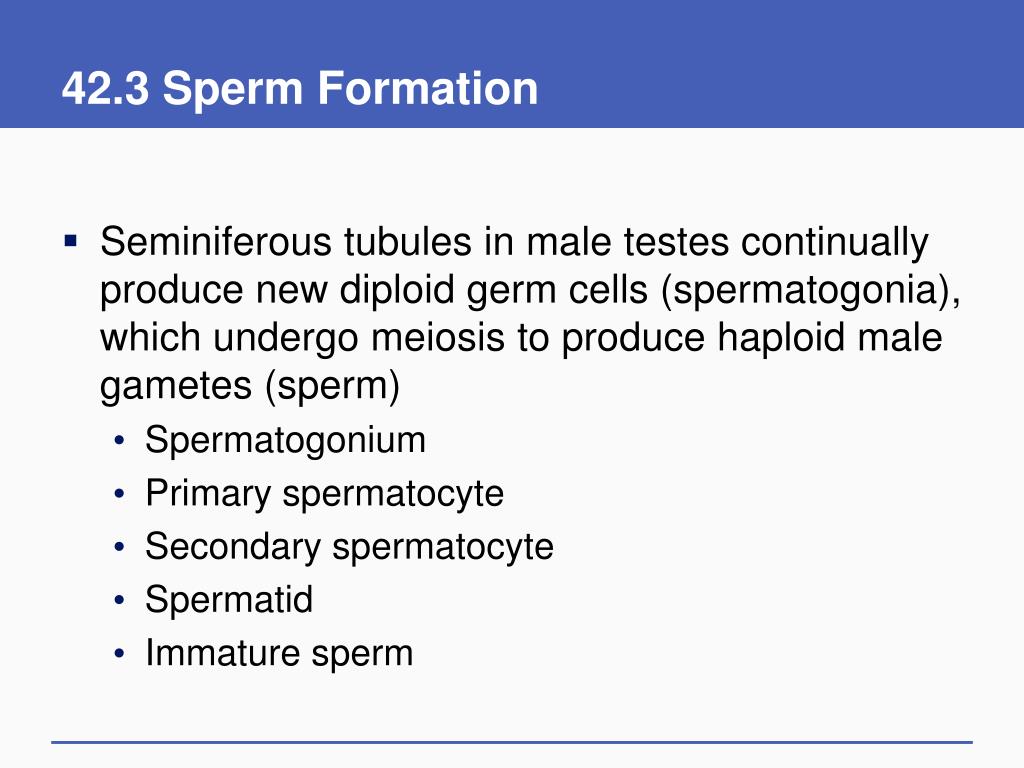Click the "(sperm)" text in parentheses
The width and height of the screenshot is (1024, 768).
click(x=332, y=386)
